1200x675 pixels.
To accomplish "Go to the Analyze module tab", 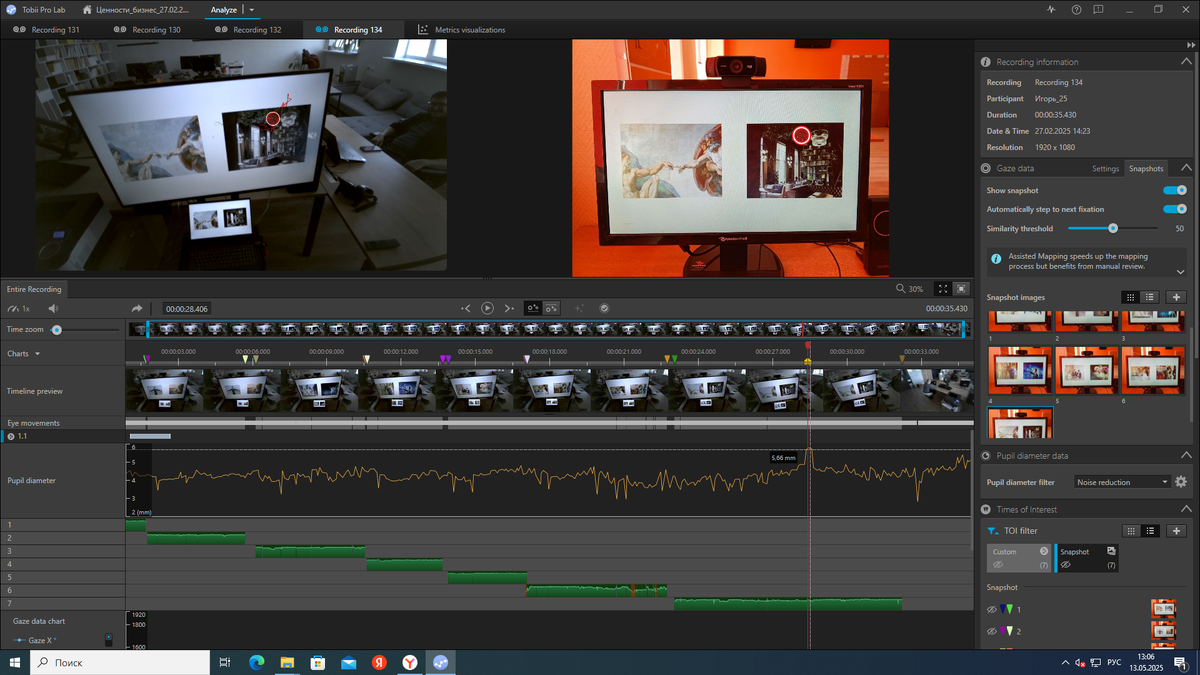I will tap(224, 9).
